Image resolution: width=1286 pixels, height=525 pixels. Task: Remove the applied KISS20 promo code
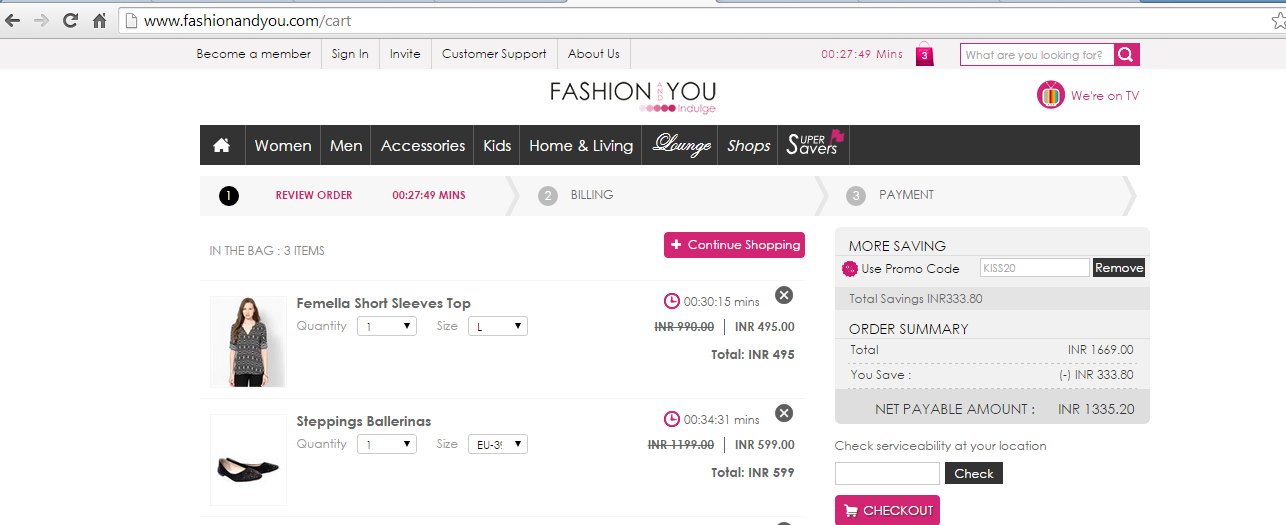coord(1118,268)
